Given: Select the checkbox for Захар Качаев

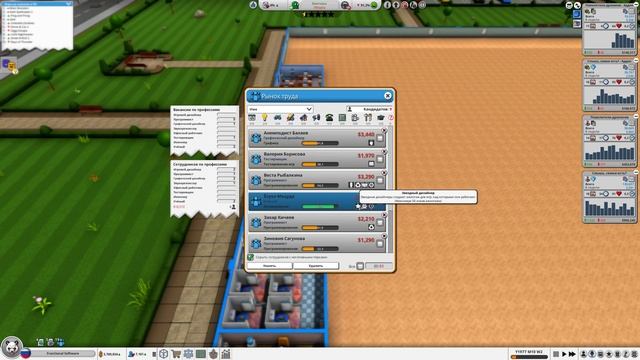Looking at the screenshot, I should (x=380, y=222).
